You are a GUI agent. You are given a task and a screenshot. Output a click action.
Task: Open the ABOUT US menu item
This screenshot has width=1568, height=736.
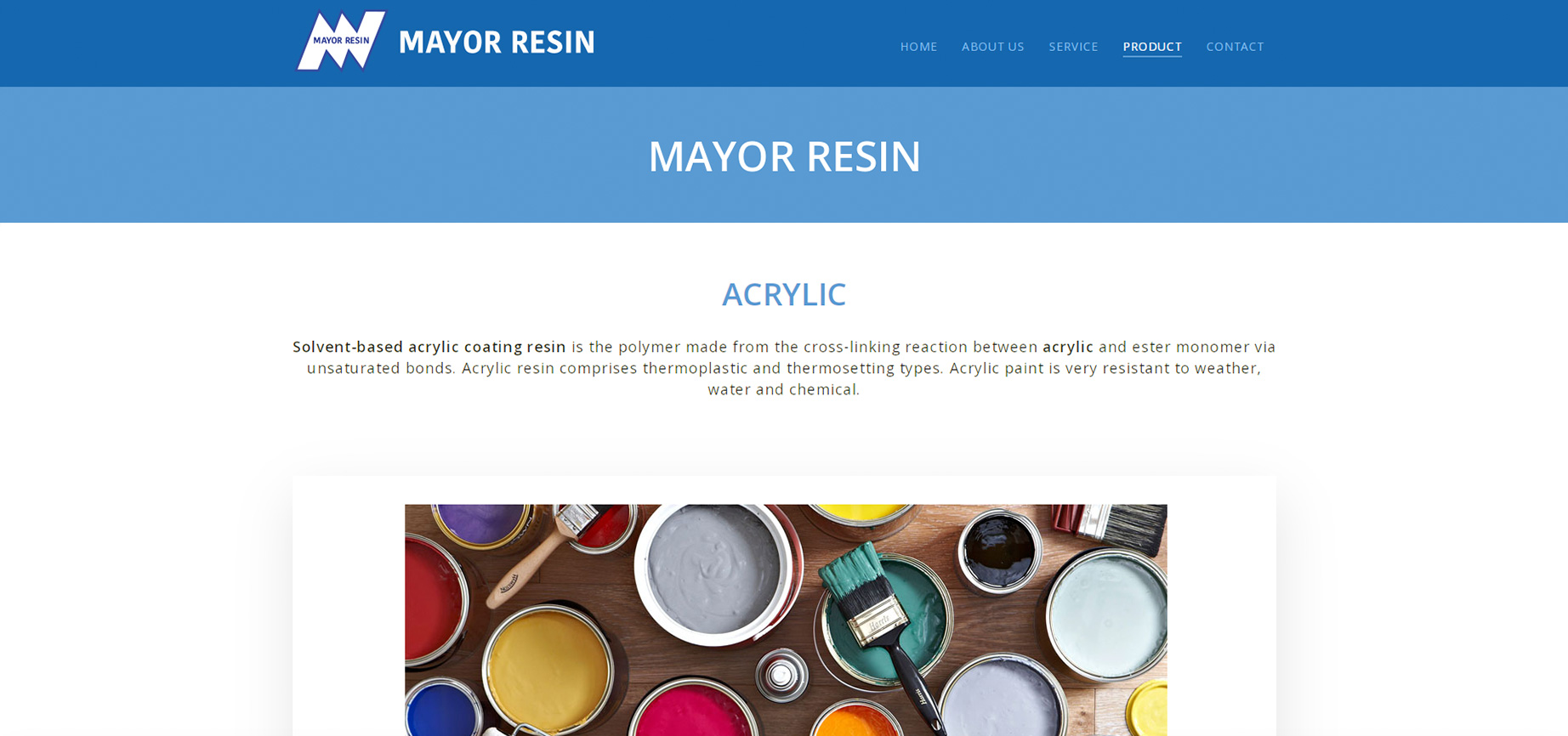pyautogui.click(x=992, y=47)
